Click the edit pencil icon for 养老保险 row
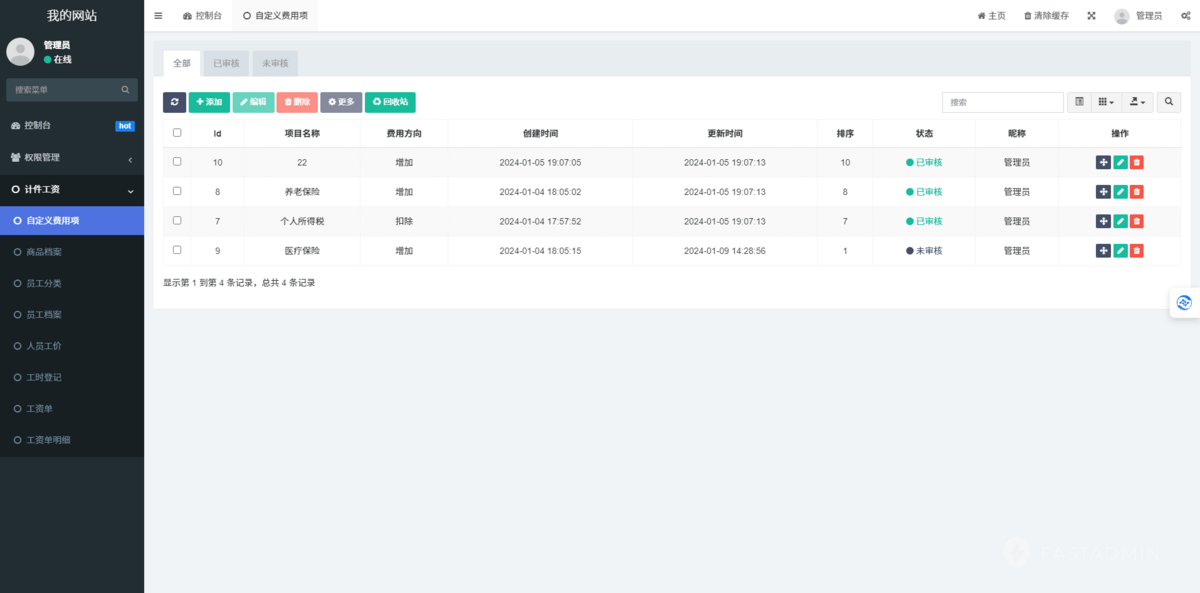 1120,192
